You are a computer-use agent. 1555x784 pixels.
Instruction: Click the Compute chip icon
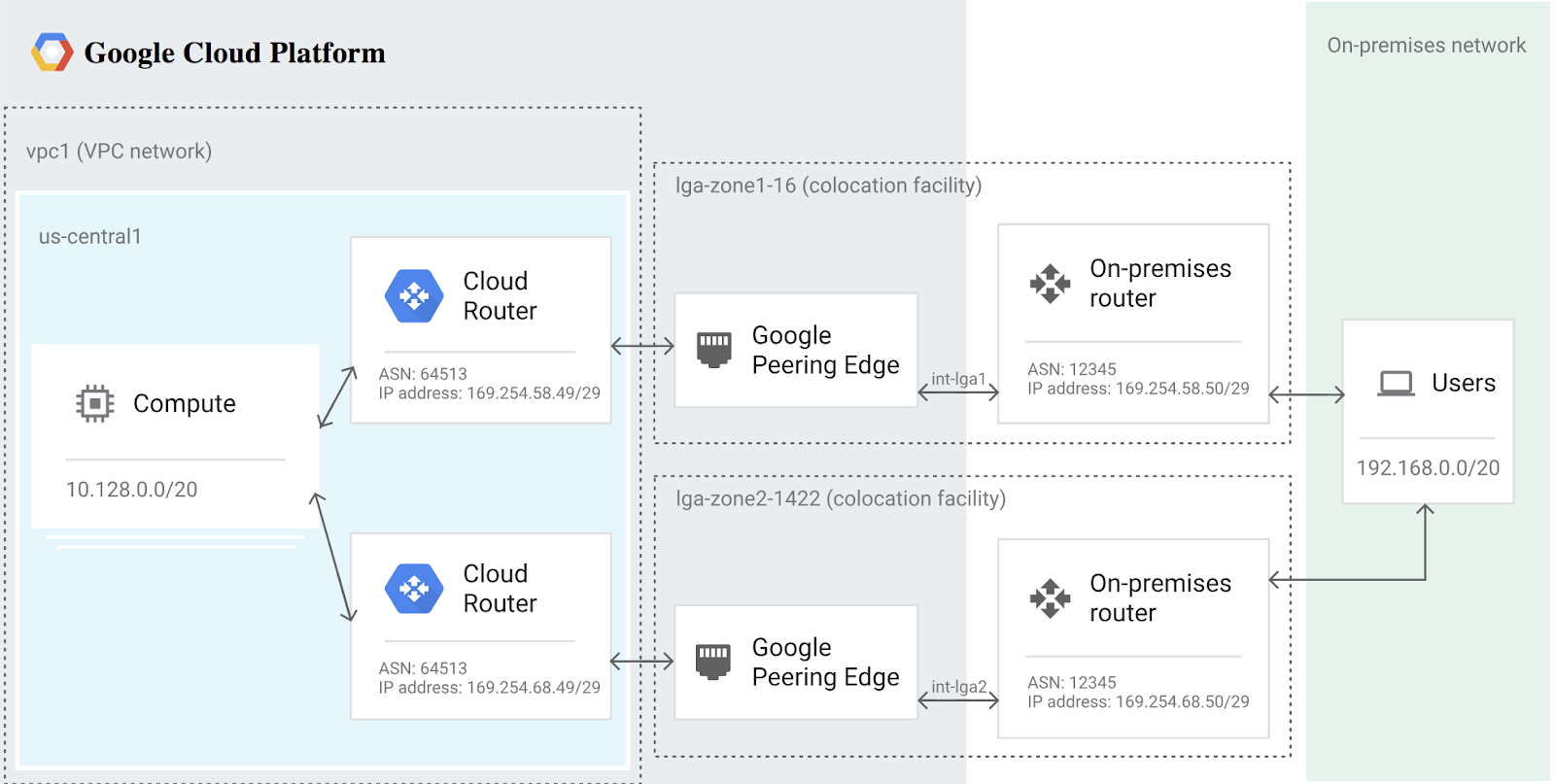(95, 403)
